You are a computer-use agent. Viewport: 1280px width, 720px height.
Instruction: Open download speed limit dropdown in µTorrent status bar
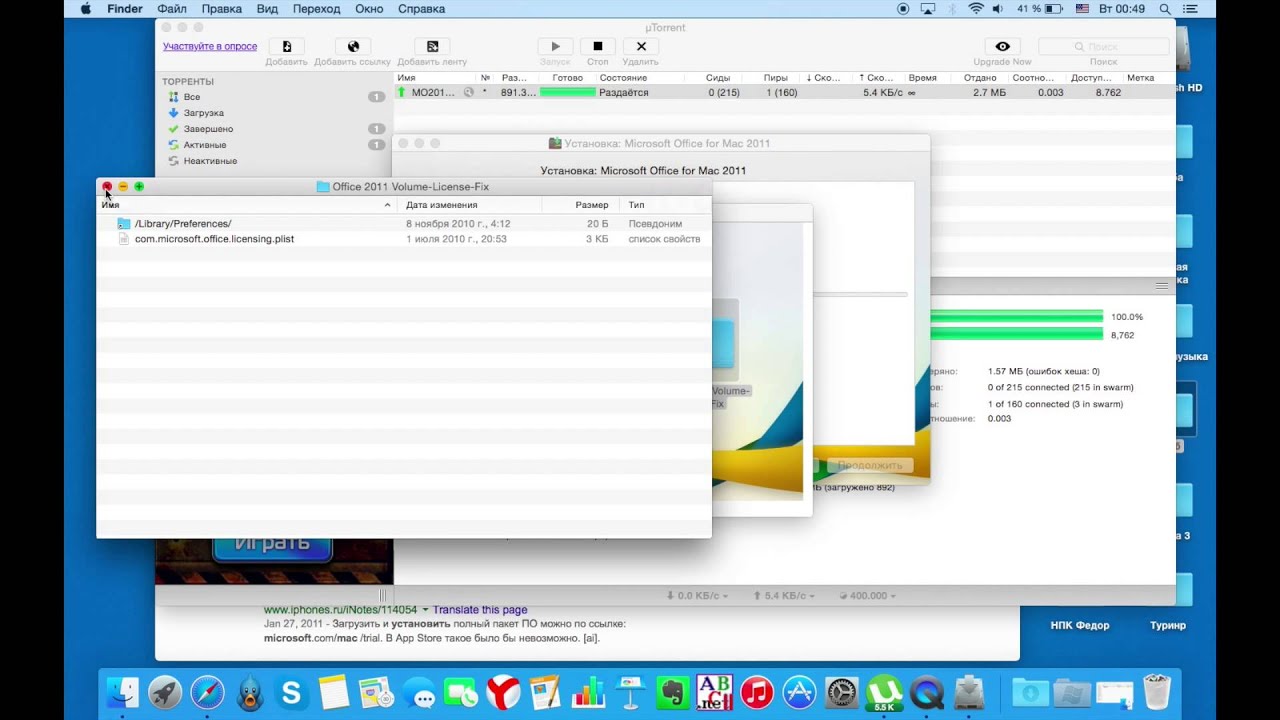pyautogui.click(x=697, y=595)
